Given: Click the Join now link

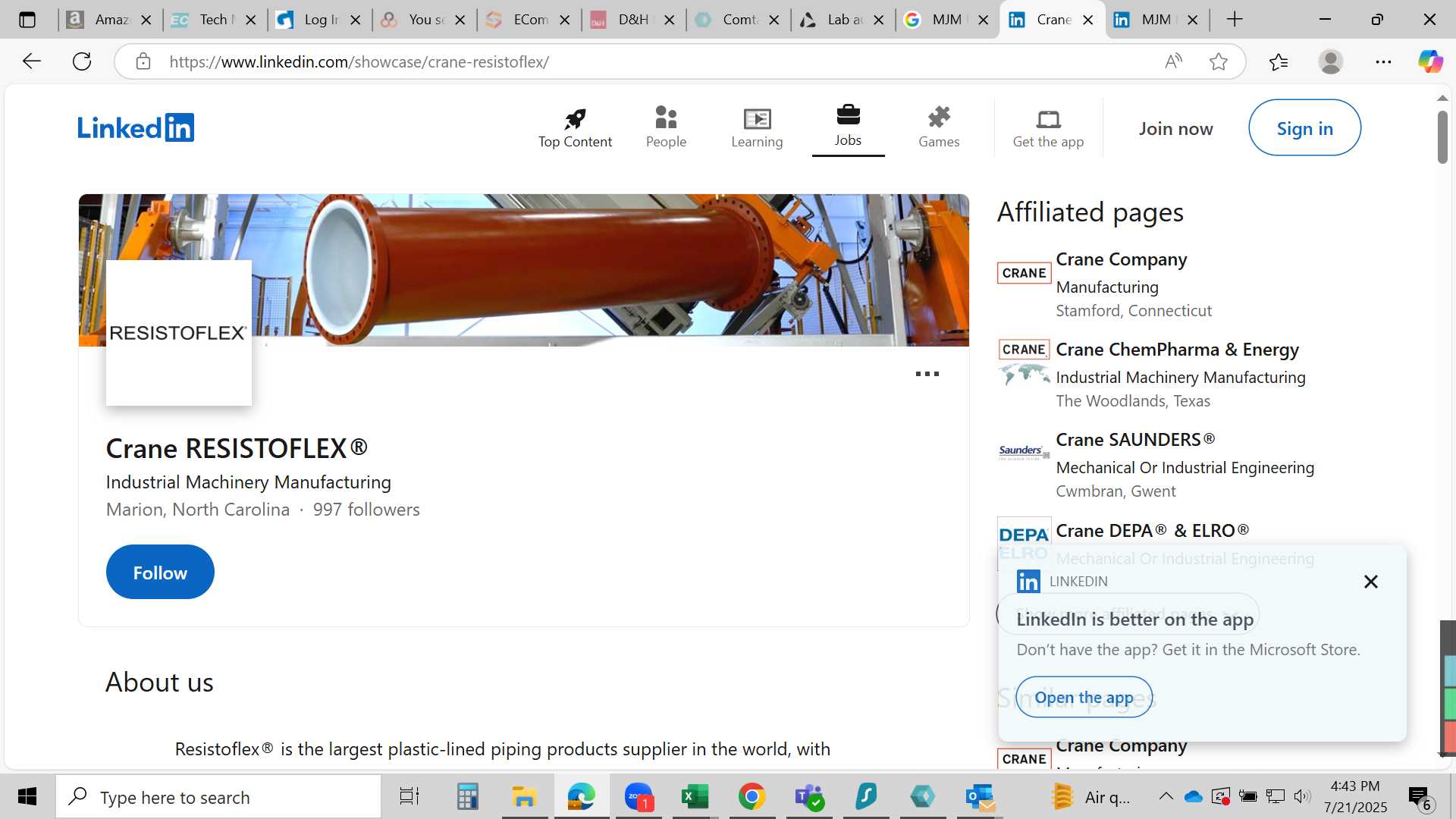Looking at the screenshot, I should click(1175, 129).
